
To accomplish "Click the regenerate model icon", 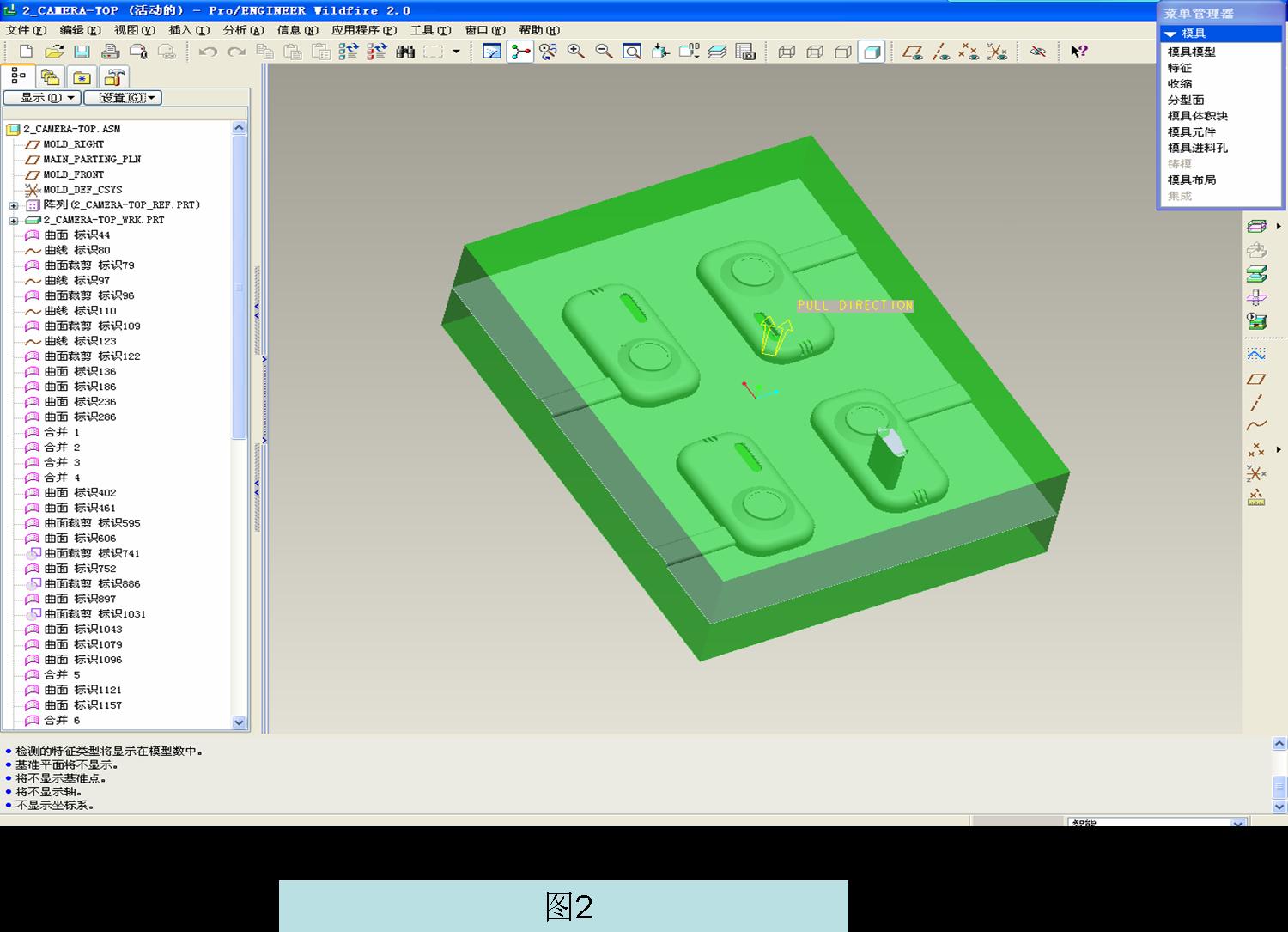I will (x=348, y=52).
